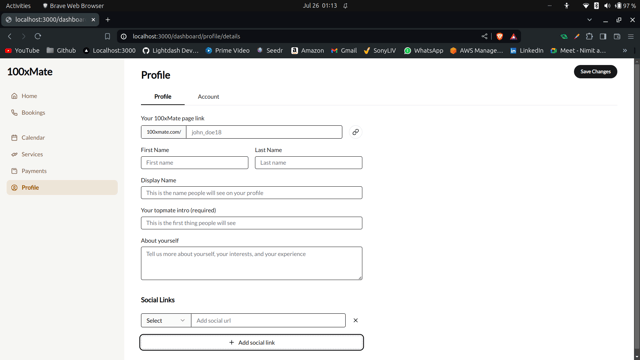View site information icon in address bar
This screenshot has height=360, width=640.
[124, 36]
